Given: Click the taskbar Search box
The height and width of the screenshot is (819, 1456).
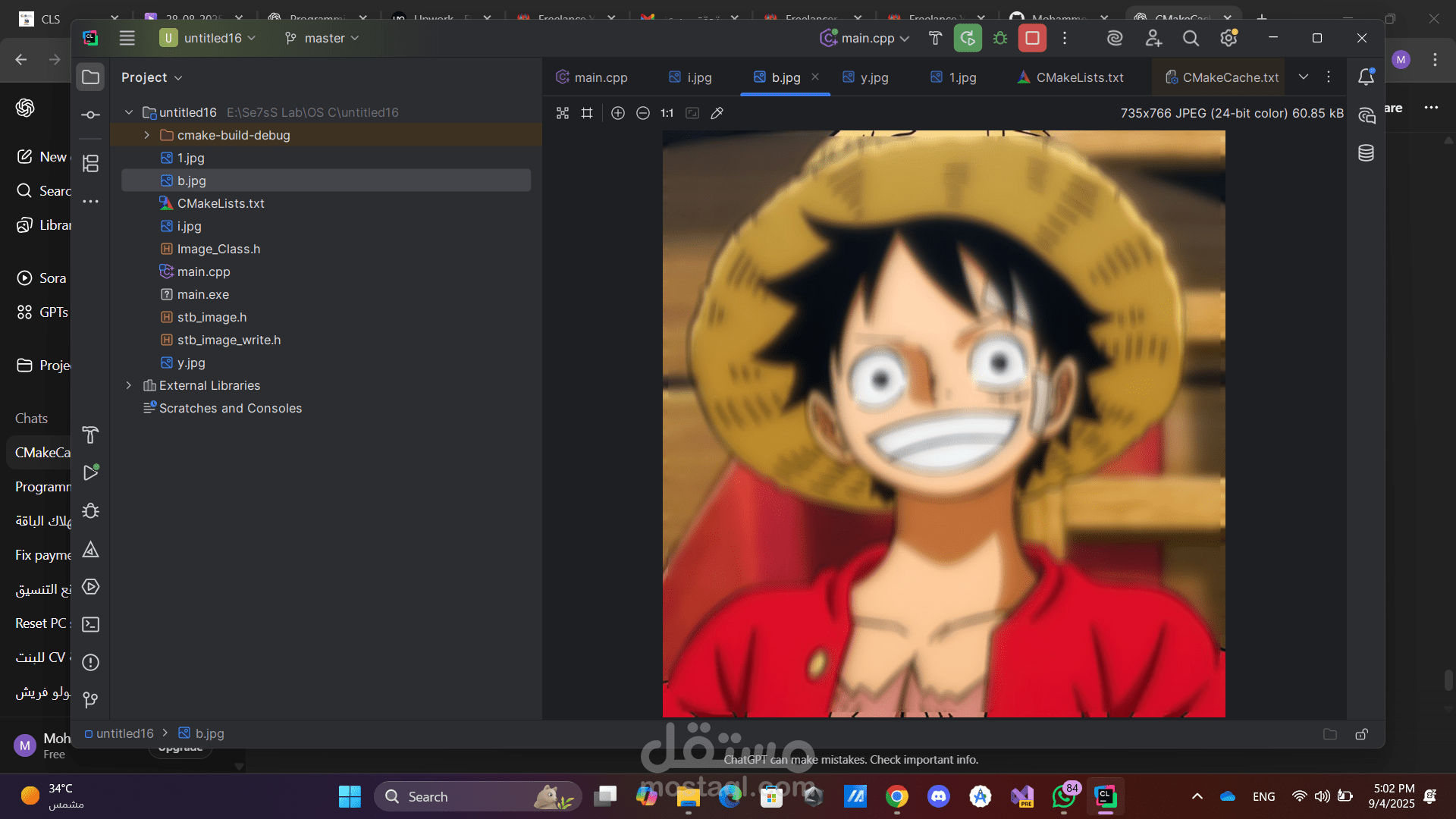Looking at the screenshot, I should click(478, 796).
